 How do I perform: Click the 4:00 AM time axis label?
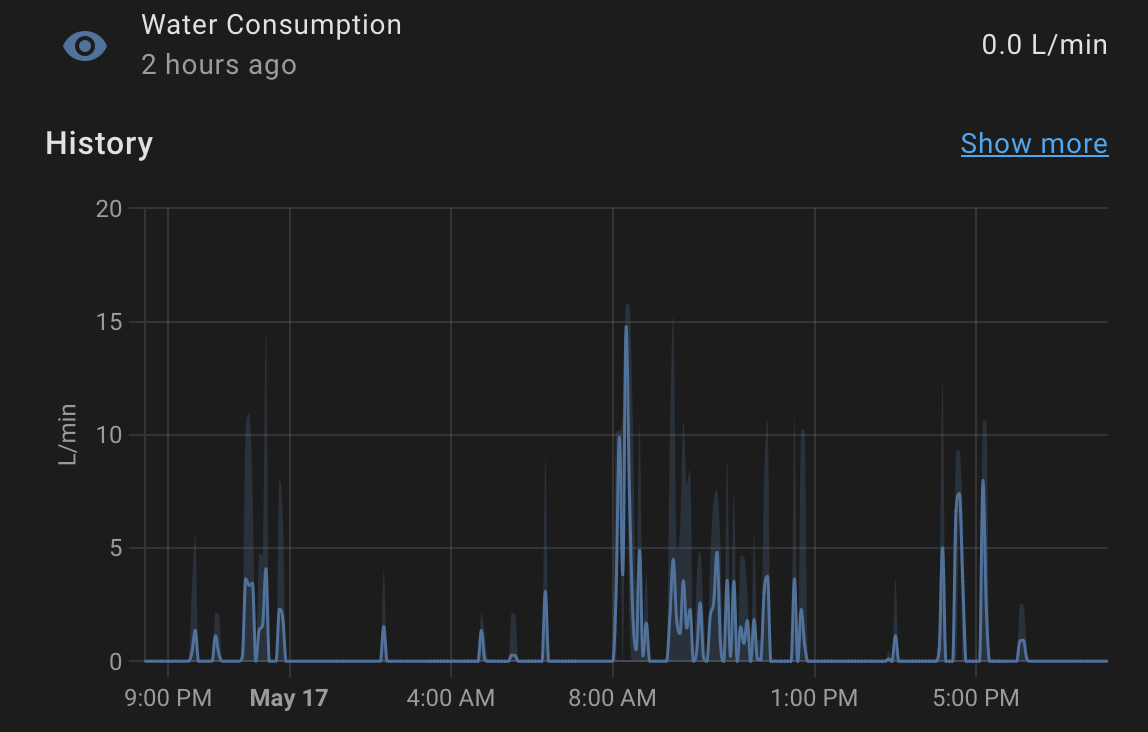pyautogui.click(x=451, y=697)
